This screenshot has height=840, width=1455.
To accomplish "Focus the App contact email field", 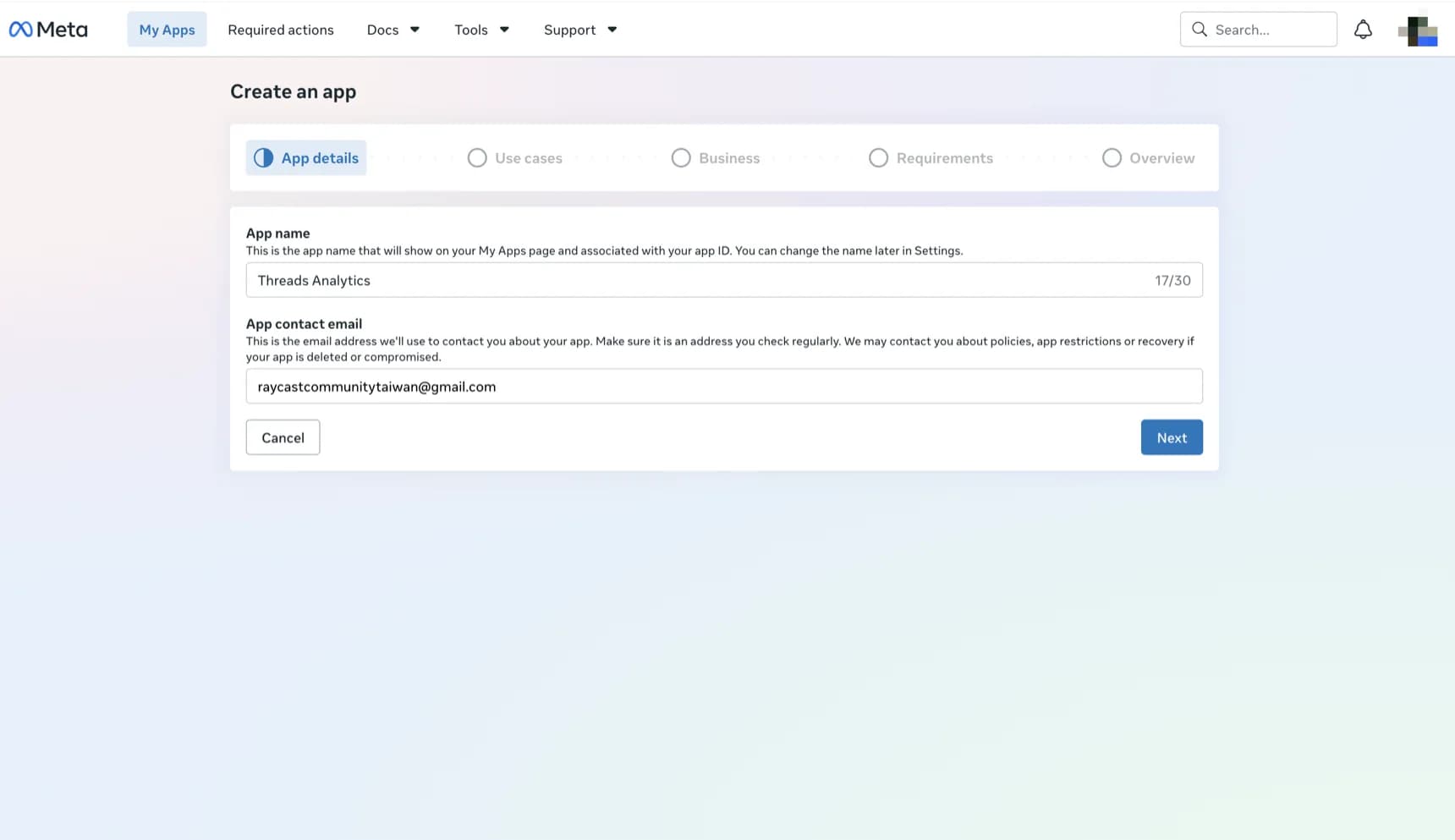I will [x=724, y=387].
